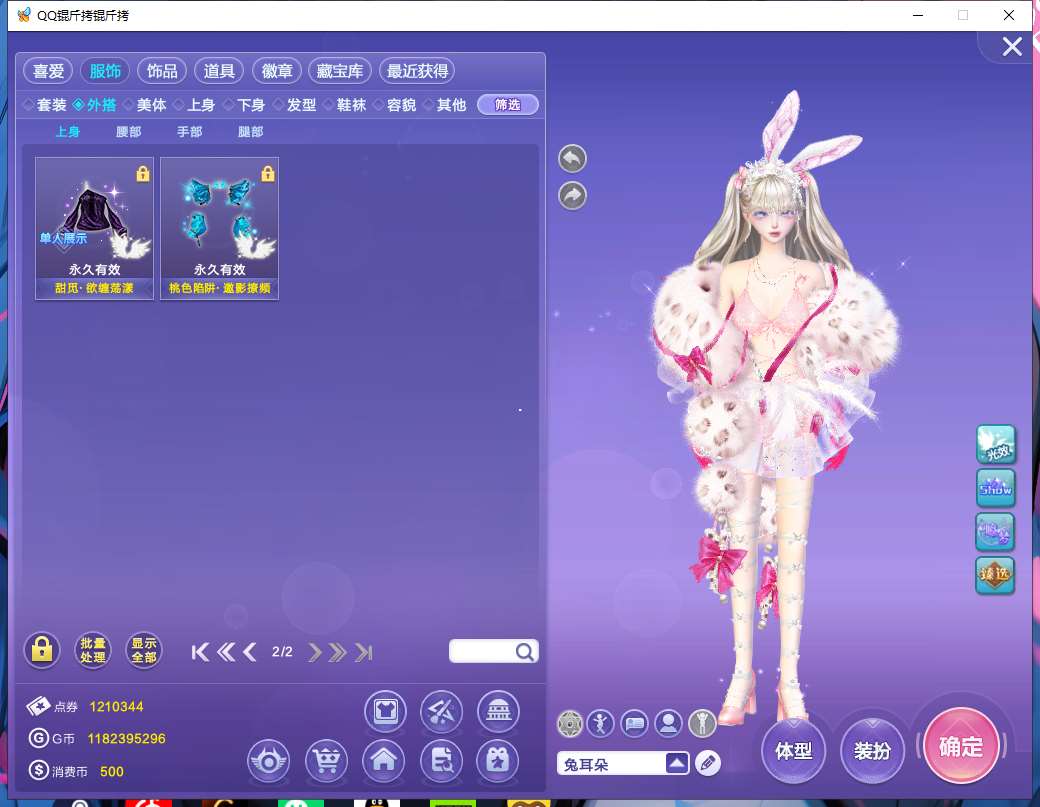Viewport: 1040px width, 807px height.
Task: Open the 腰部 waist sub-tab
Action: (129, 132)
